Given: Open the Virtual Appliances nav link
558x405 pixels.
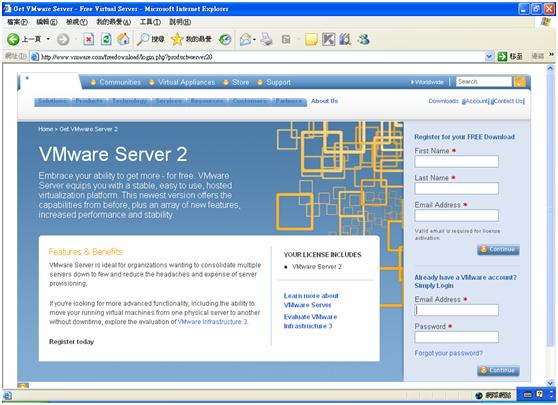Looking at the screenshot, I should tap(186, 82).
